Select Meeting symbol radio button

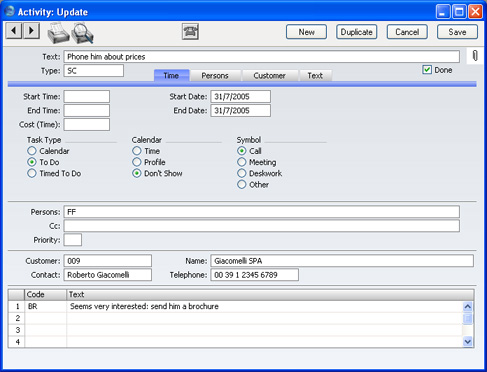tap(242, 162)
